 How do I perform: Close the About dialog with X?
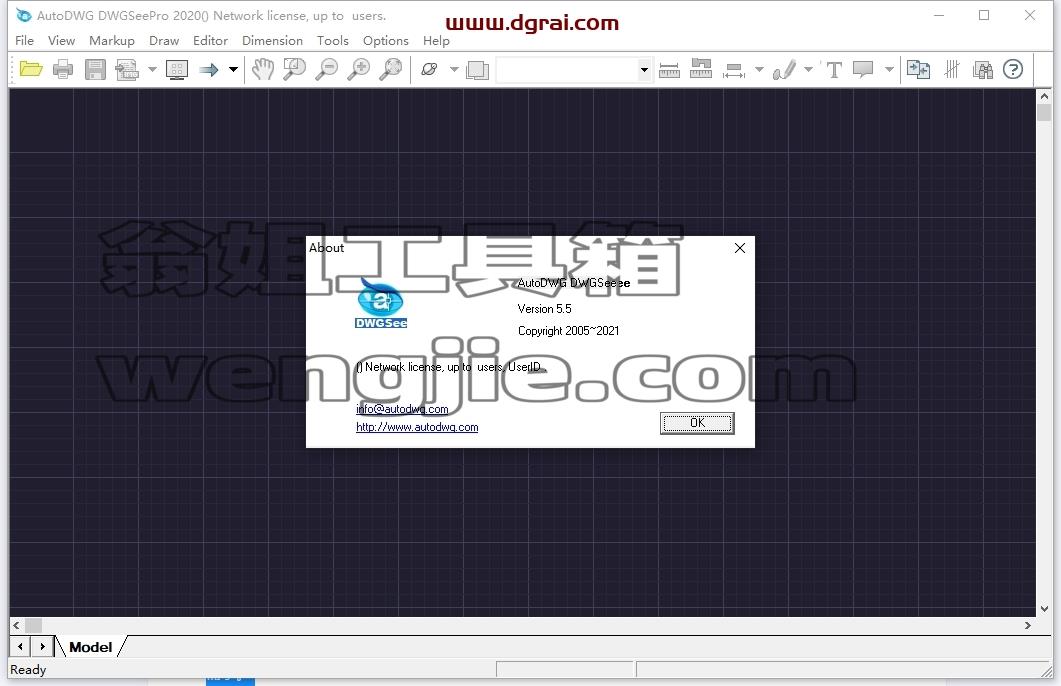pos(740,248)
